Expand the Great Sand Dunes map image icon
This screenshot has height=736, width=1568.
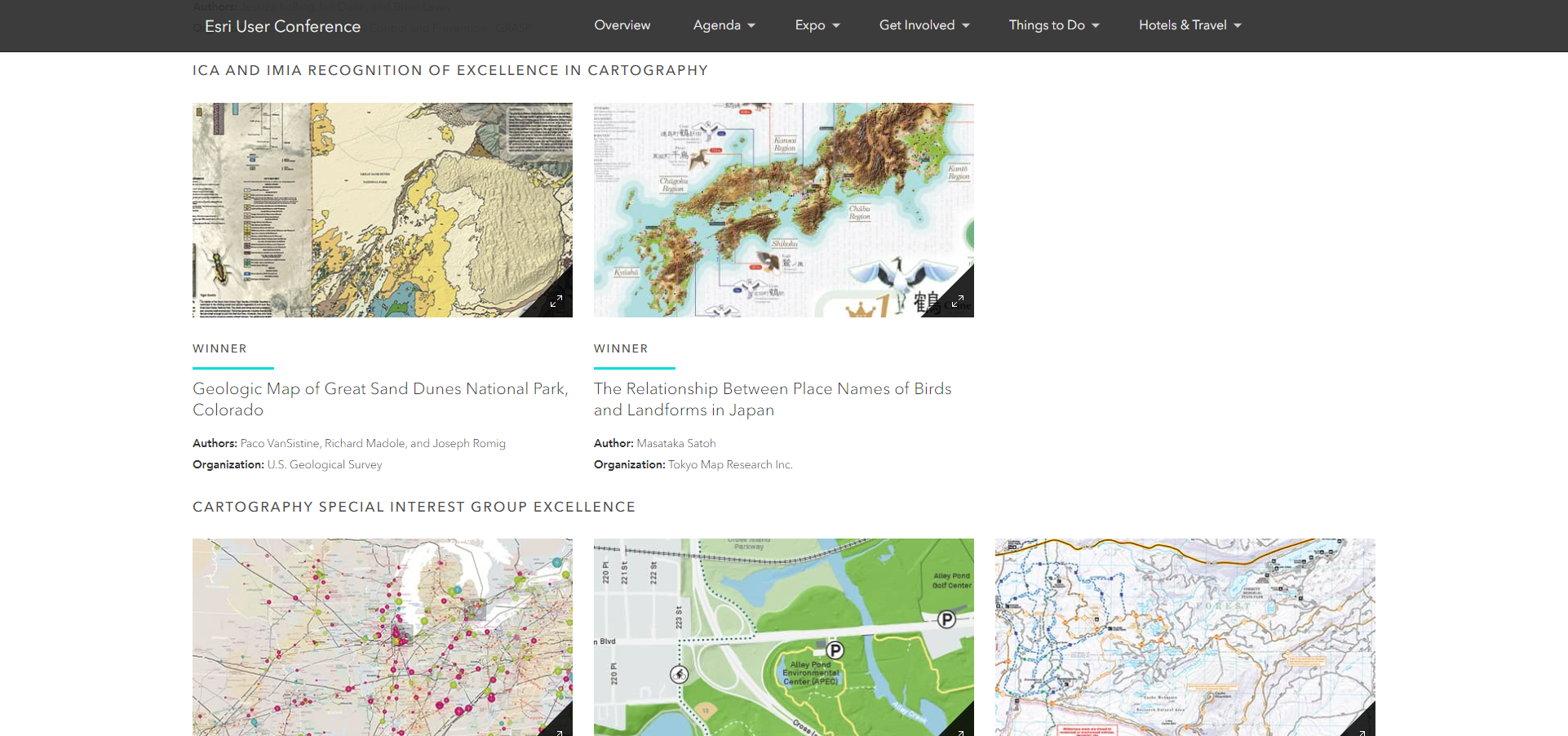(556, 301)
